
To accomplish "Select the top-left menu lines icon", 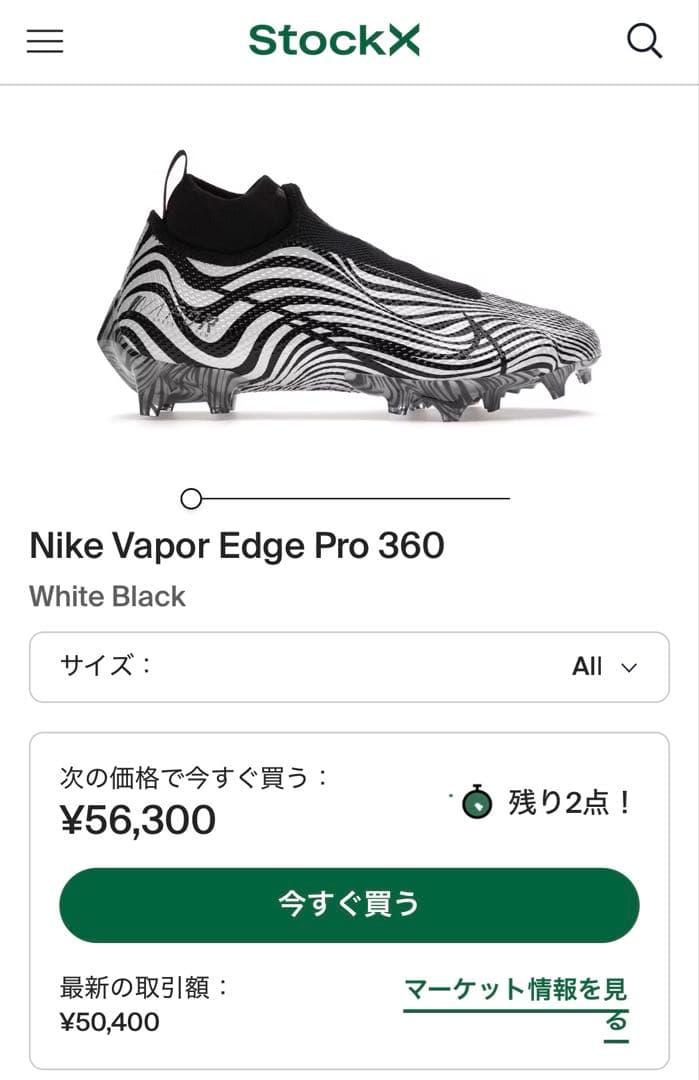I will pyautogui.click(x=44, y=41).
